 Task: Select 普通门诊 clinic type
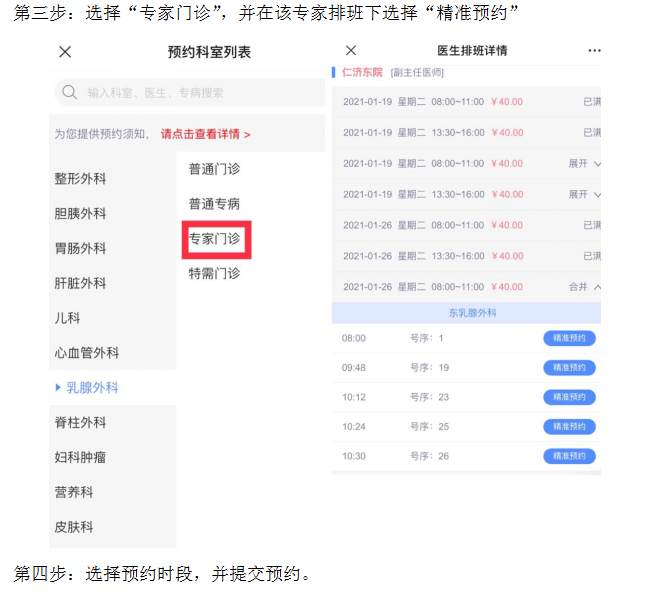(x=215, y=169)
